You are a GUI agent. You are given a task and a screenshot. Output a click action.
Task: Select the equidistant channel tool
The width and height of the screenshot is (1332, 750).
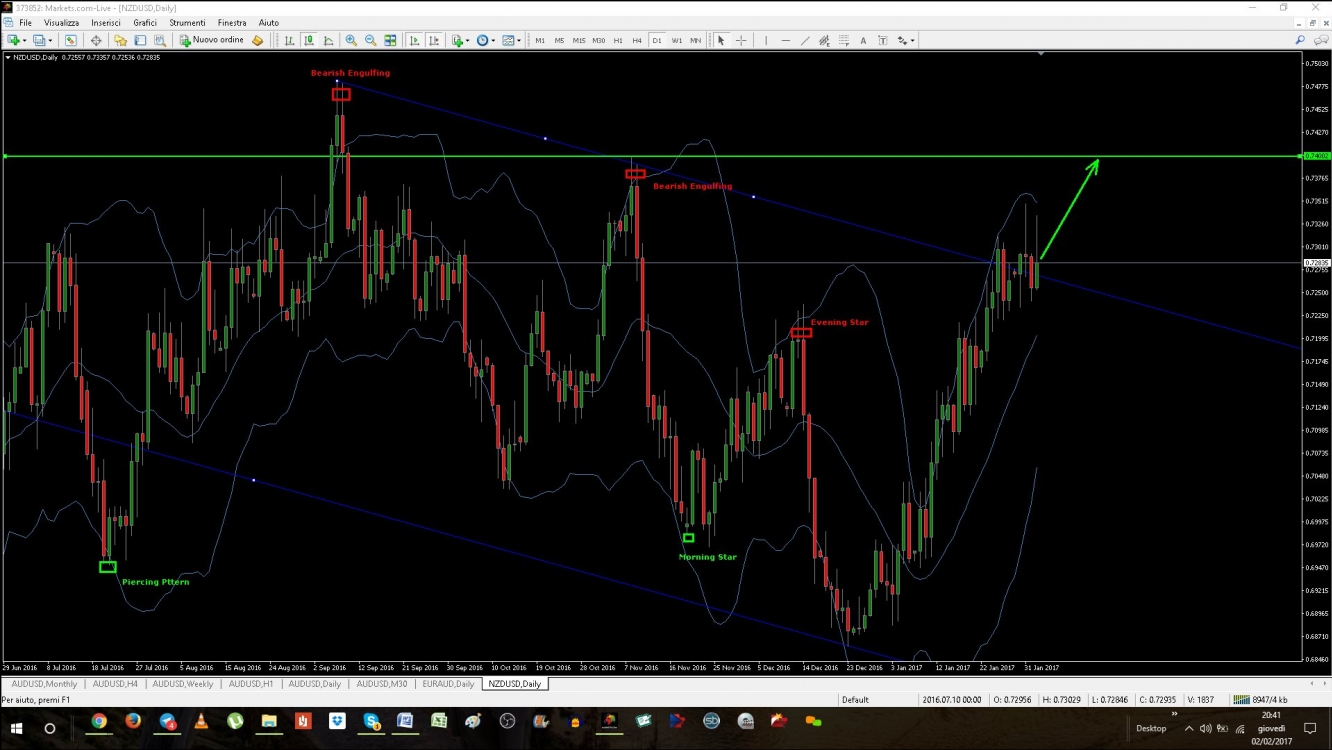pyautogui.click(x=824, y=40)
